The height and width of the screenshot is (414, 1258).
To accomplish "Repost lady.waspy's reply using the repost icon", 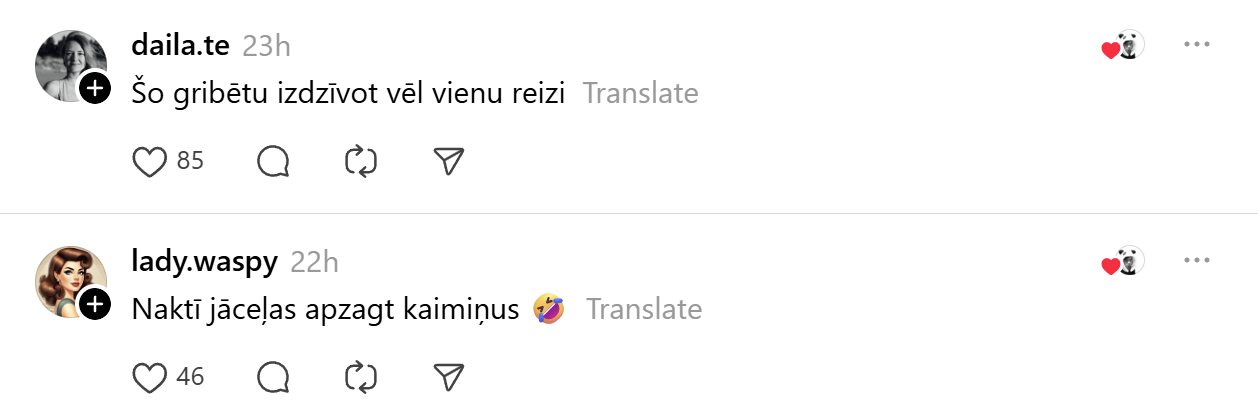I will coord(360,377).
